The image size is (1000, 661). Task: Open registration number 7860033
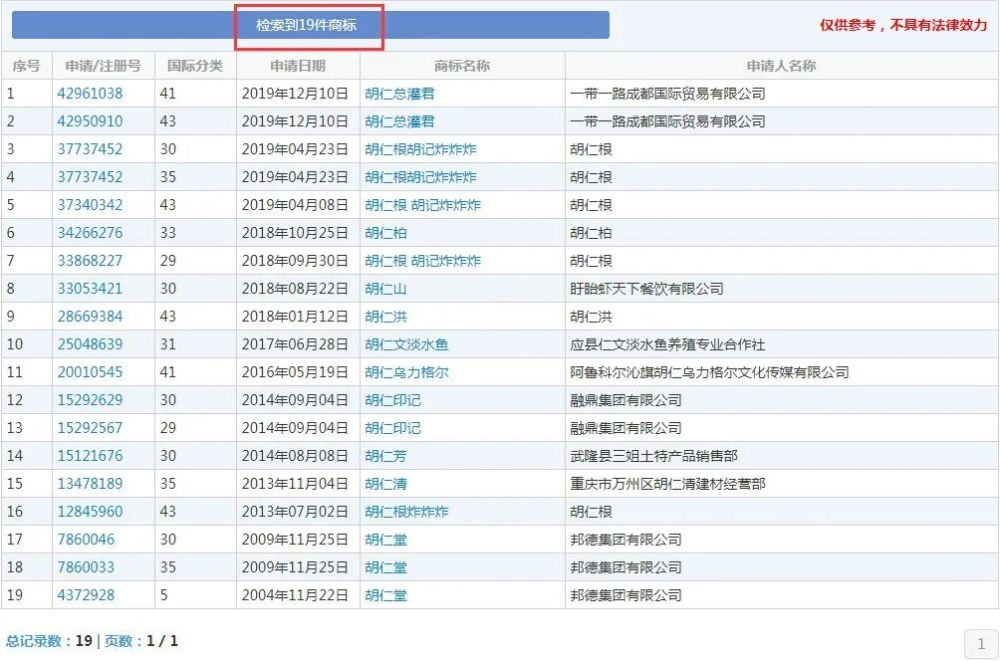(x=86, y=567)
